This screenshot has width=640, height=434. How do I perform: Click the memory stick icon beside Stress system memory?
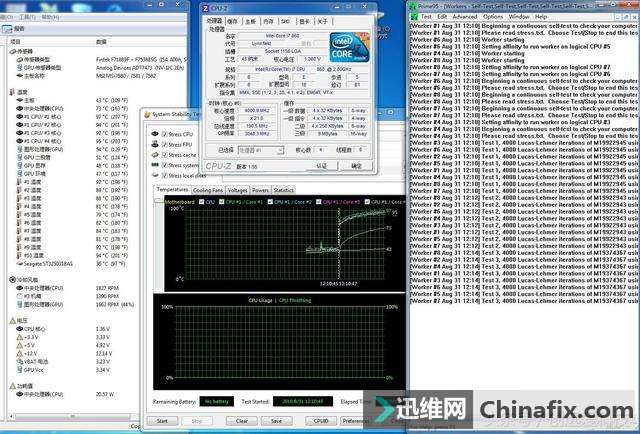click(155, 165)
